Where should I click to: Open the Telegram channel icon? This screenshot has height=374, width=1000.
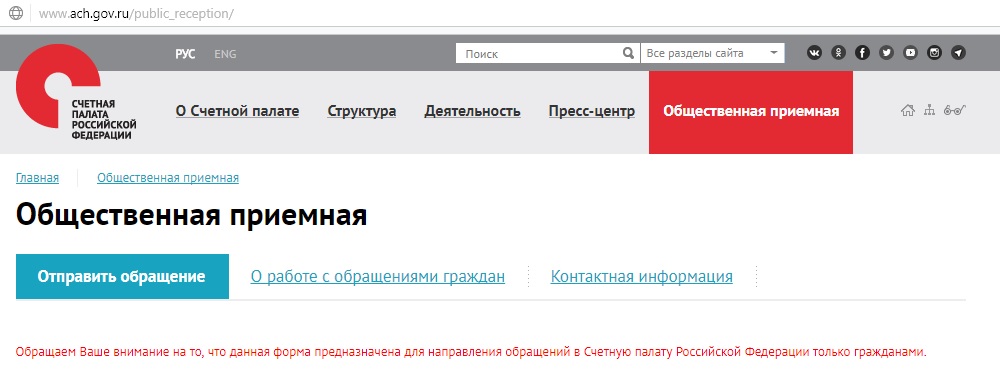click(958, 53)
